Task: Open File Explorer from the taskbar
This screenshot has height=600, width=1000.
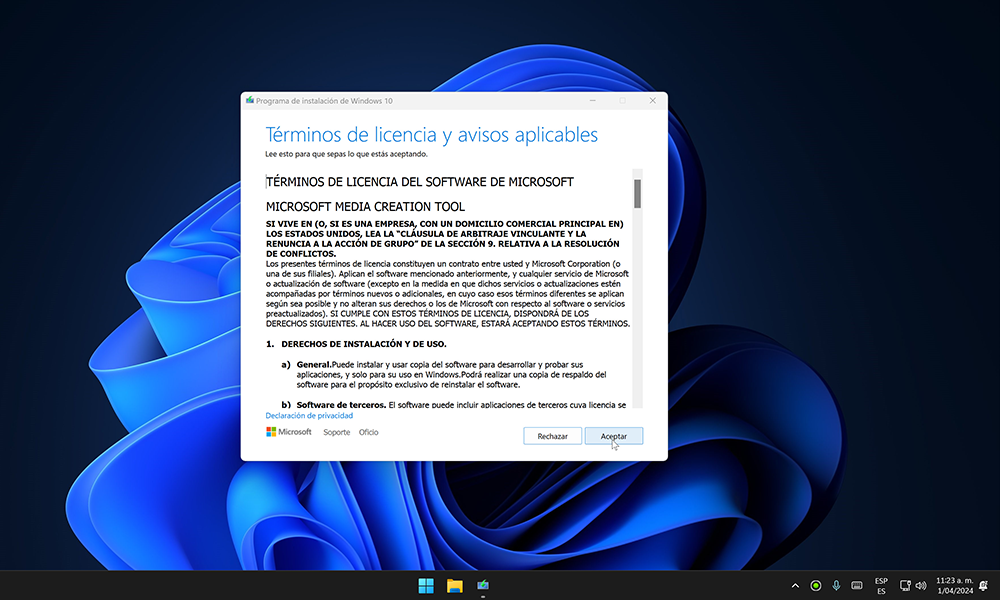Action: click(x=454, y=585)
